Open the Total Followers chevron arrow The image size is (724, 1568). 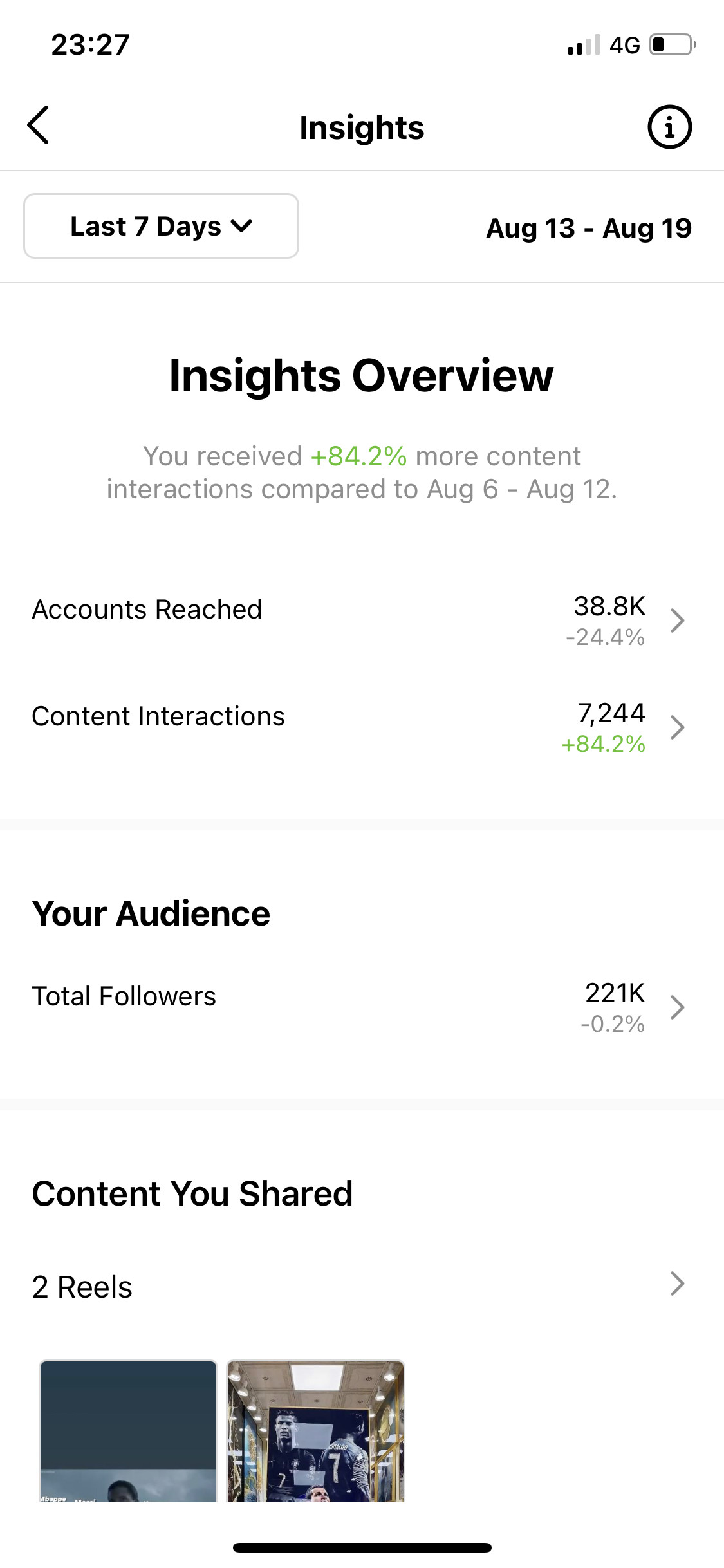pyautogui.click(x=677, y=1007)
